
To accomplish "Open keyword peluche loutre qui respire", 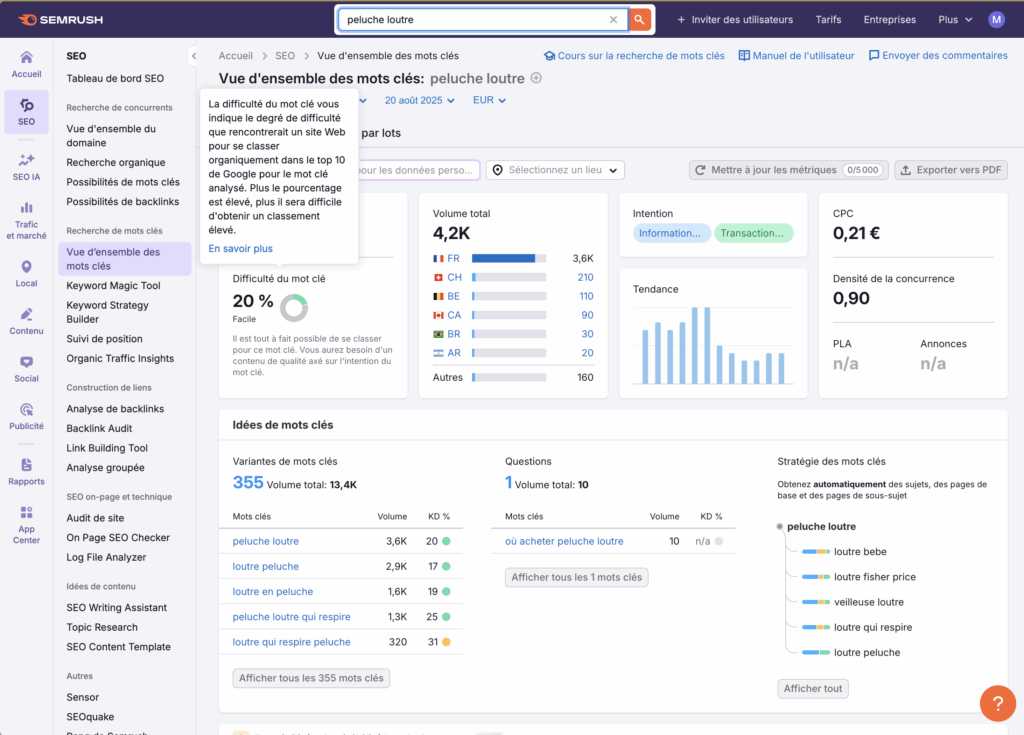I will pyautogui.click(x=291, y=617).
